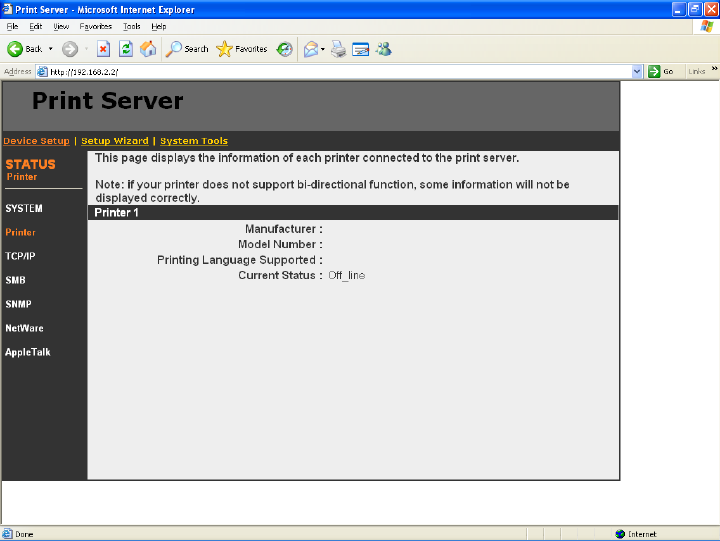Select SMB in the sidebar
The height and width of the screenshot is (541, 720).
coord(15,280)
